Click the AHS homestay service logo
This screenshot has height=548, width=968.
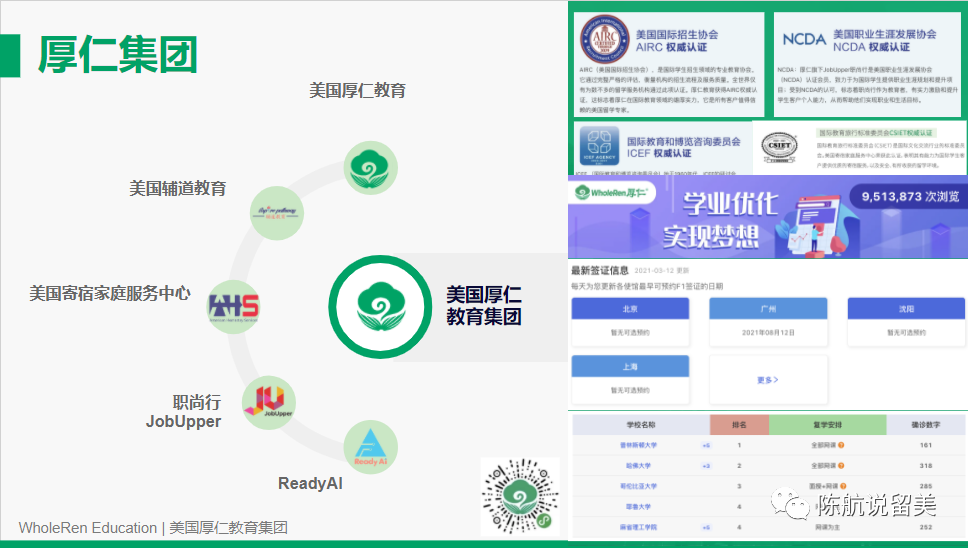[233, 307]
